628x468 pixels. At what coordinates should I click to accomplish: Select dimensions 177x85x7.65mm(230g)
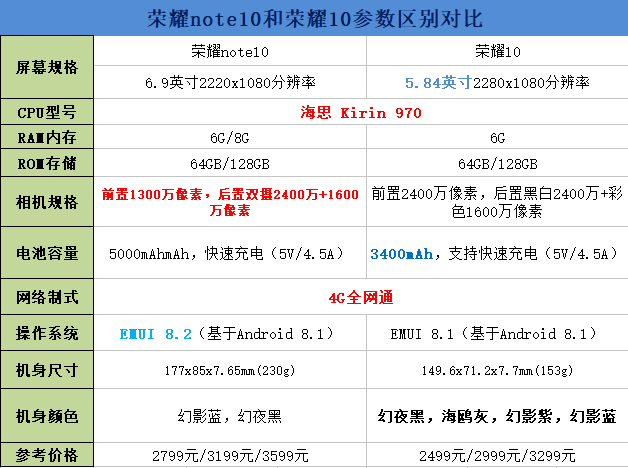230,370
